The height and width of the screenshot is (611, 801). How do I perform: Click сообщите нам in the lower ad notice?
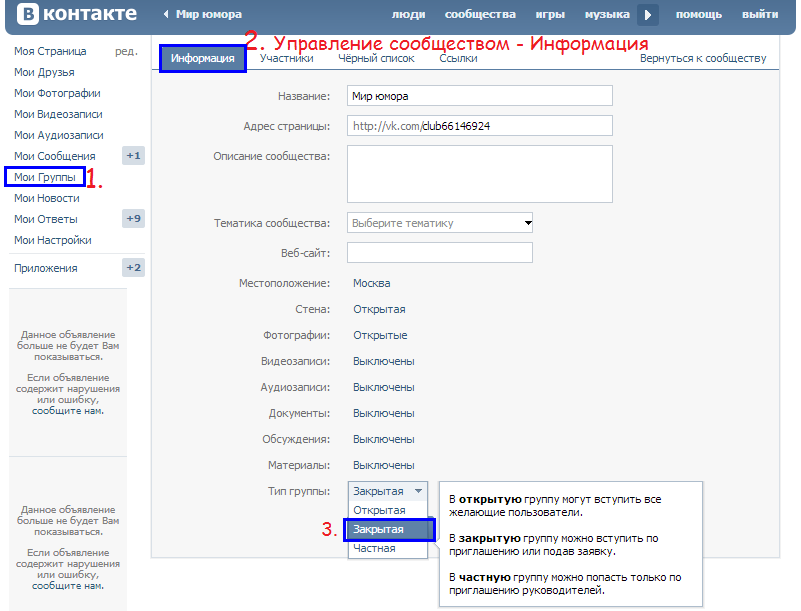pyautogui.click(x=68, y=586)
